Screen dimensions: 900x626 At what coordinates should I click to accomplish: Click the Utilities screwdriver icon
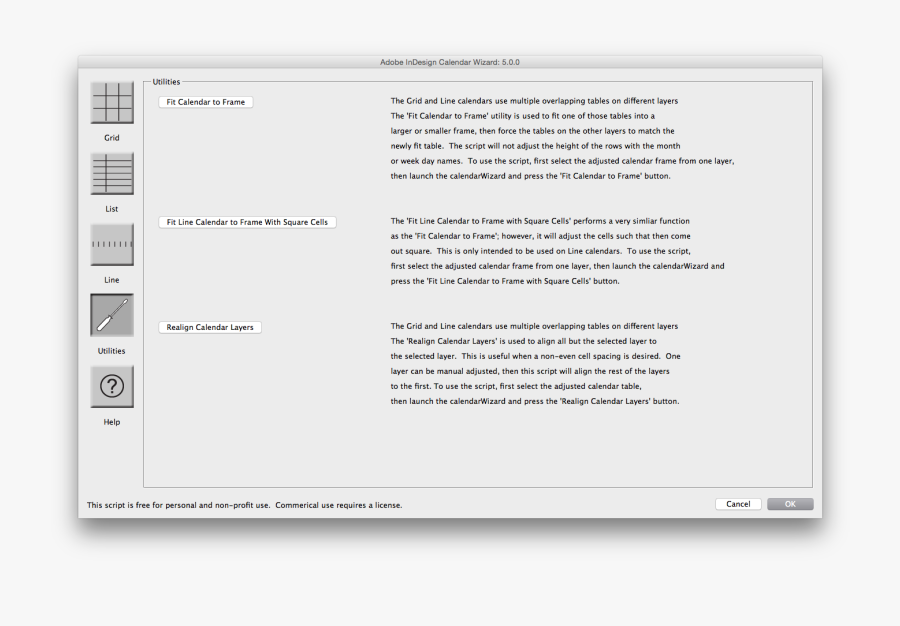(x=112, y=316)
